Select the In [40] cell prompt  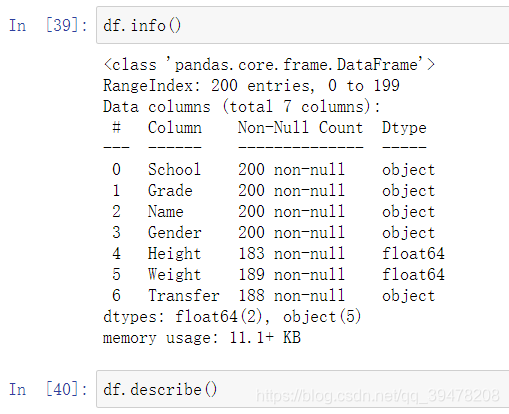(x=48, y=389)
